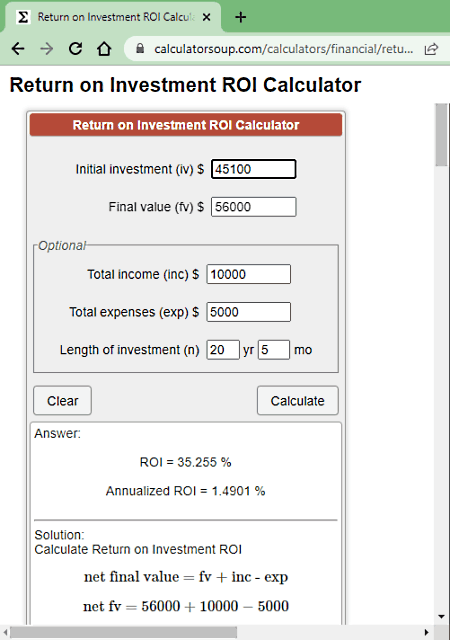This screenshot has width=450, height=640.
Task: Click the browser forward arrow
Action: (47, 49)
